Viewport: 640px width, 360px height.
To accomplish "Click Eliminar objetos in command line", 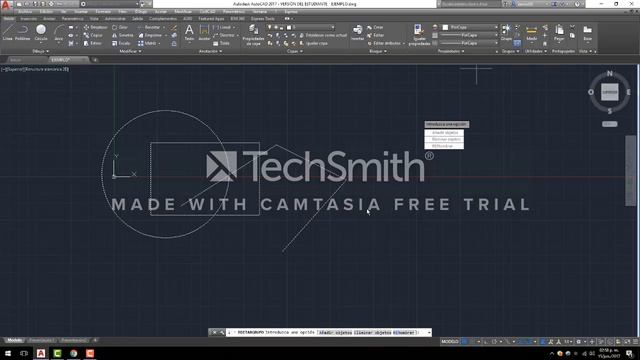I will [x=373, y=333].
